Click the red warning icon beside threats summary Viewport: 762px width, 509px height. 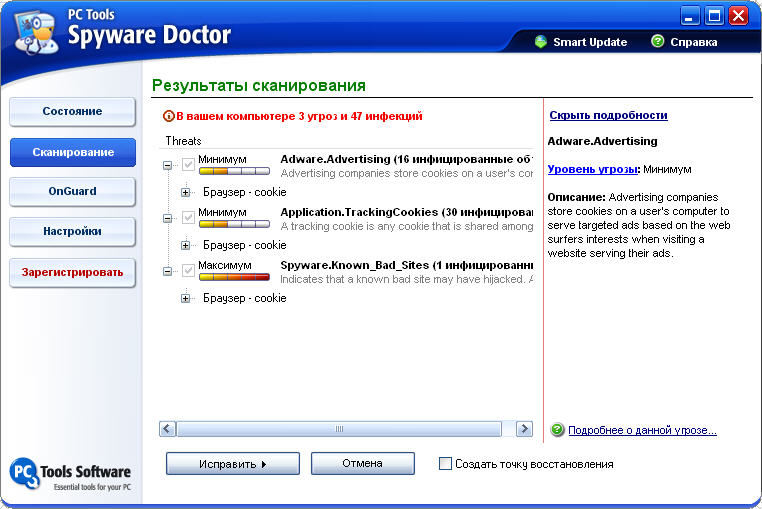click(169, 116)
